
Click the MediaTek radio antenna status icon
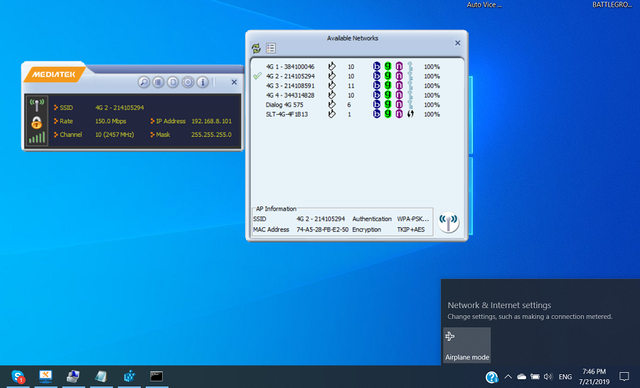pyautogui.click(x=37, y=105)
